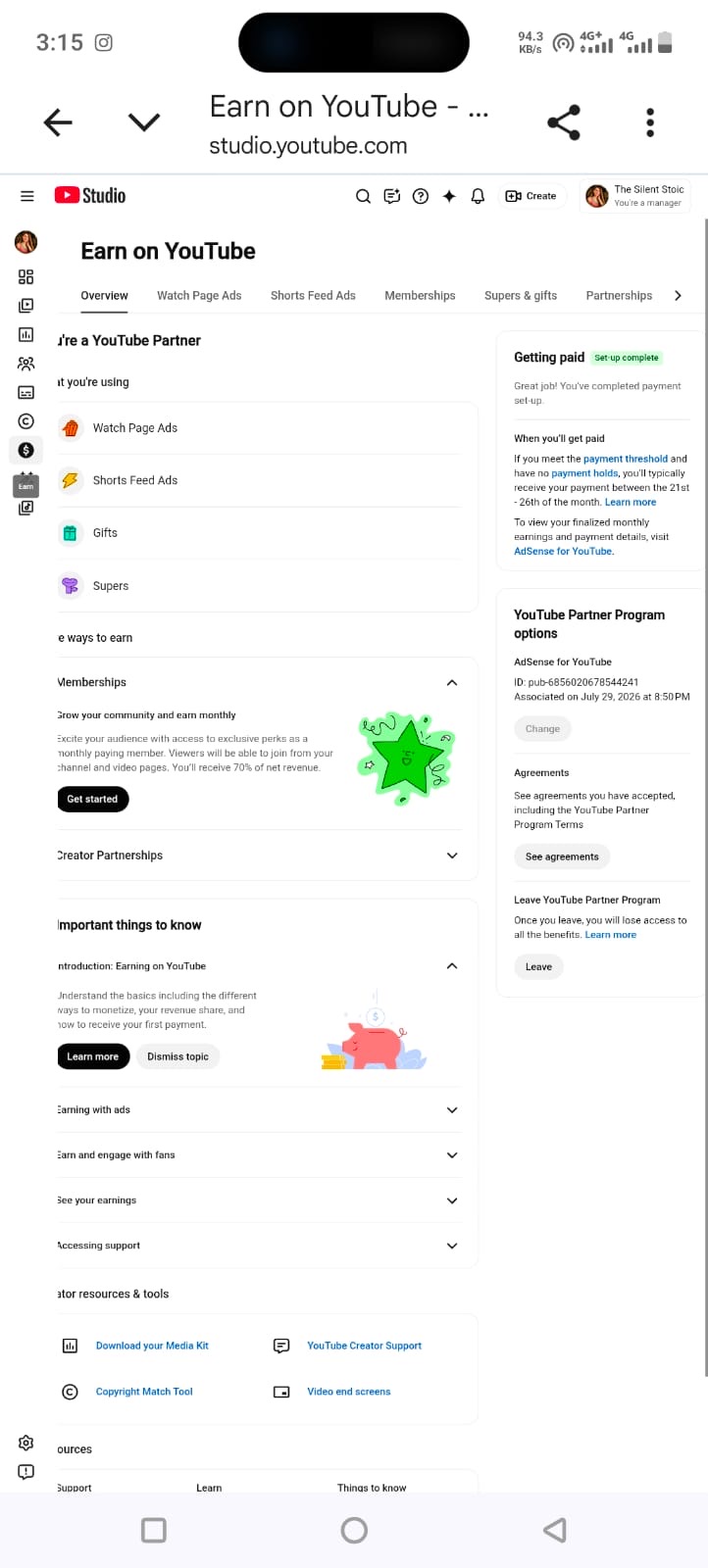The width and height of the screenshot is (708, 1568).
Task: Show more tabs with right chevron
Action: pos(678,295)
